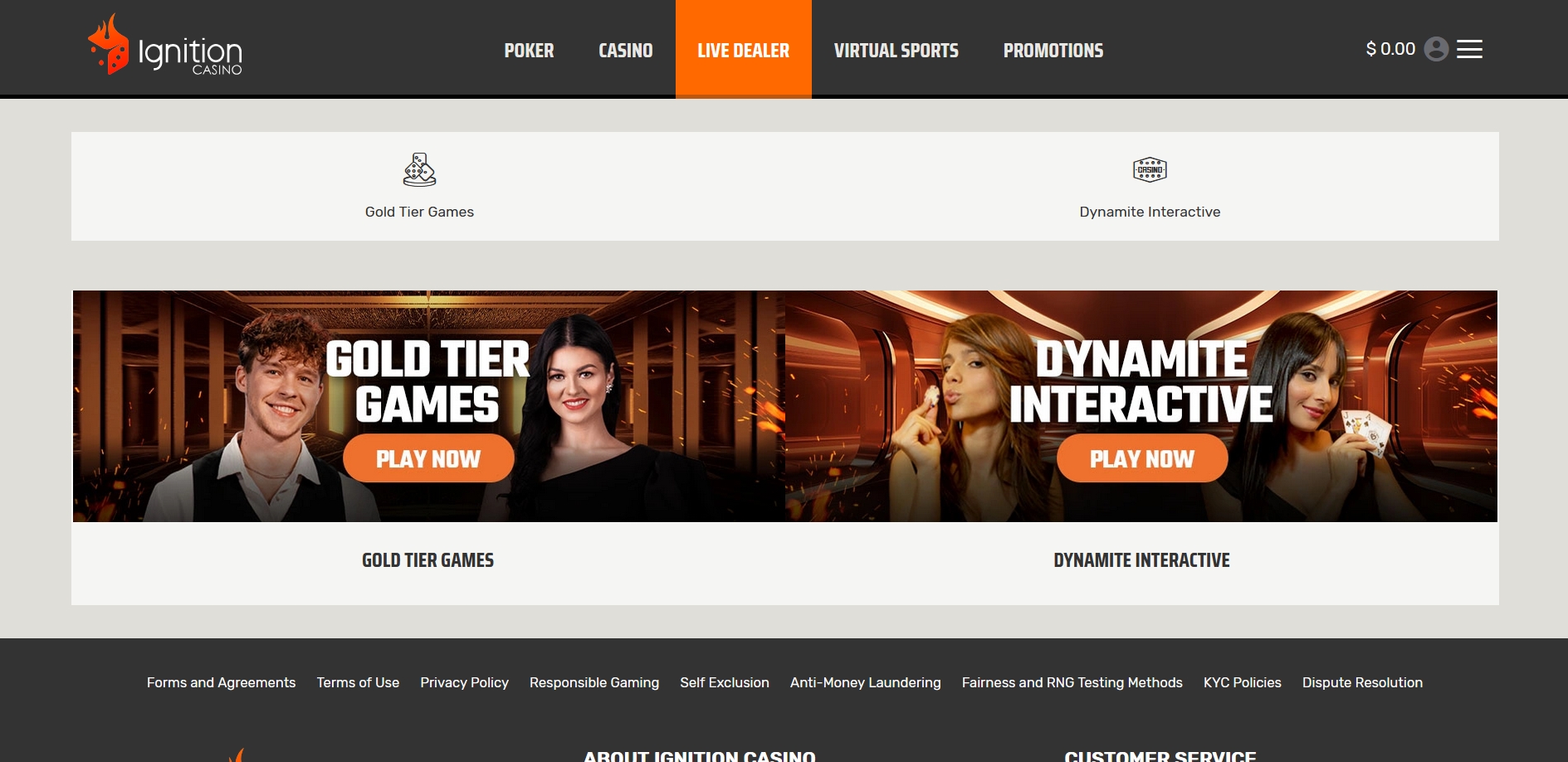Open the Gold Tier Games category panel
Image resolution: width=1568 pixels, height=762 pixels.
418,186
